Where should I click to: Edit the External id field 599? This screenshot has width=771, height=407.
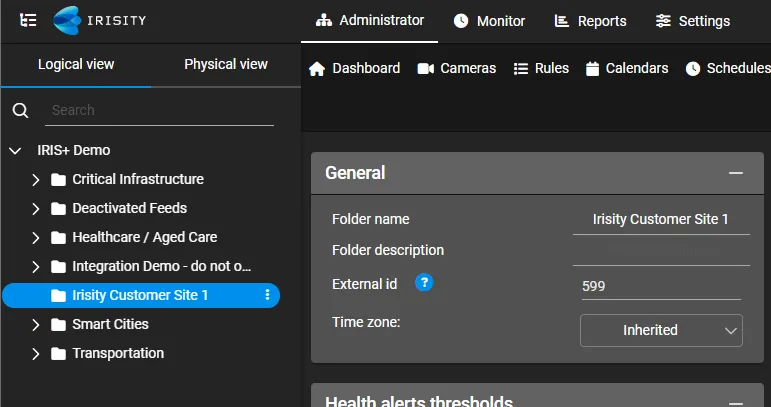[661, 286]
